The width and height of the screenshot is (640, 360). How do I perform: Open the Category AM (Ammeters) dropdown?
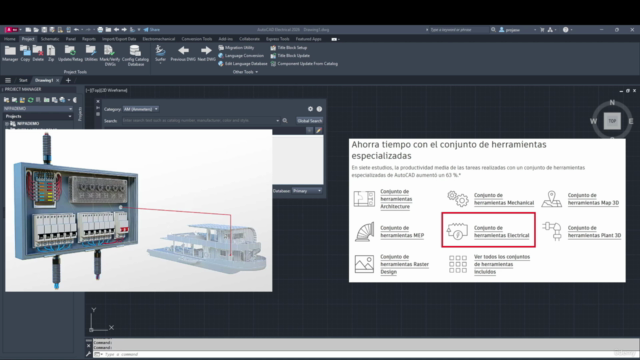point(141,109)
